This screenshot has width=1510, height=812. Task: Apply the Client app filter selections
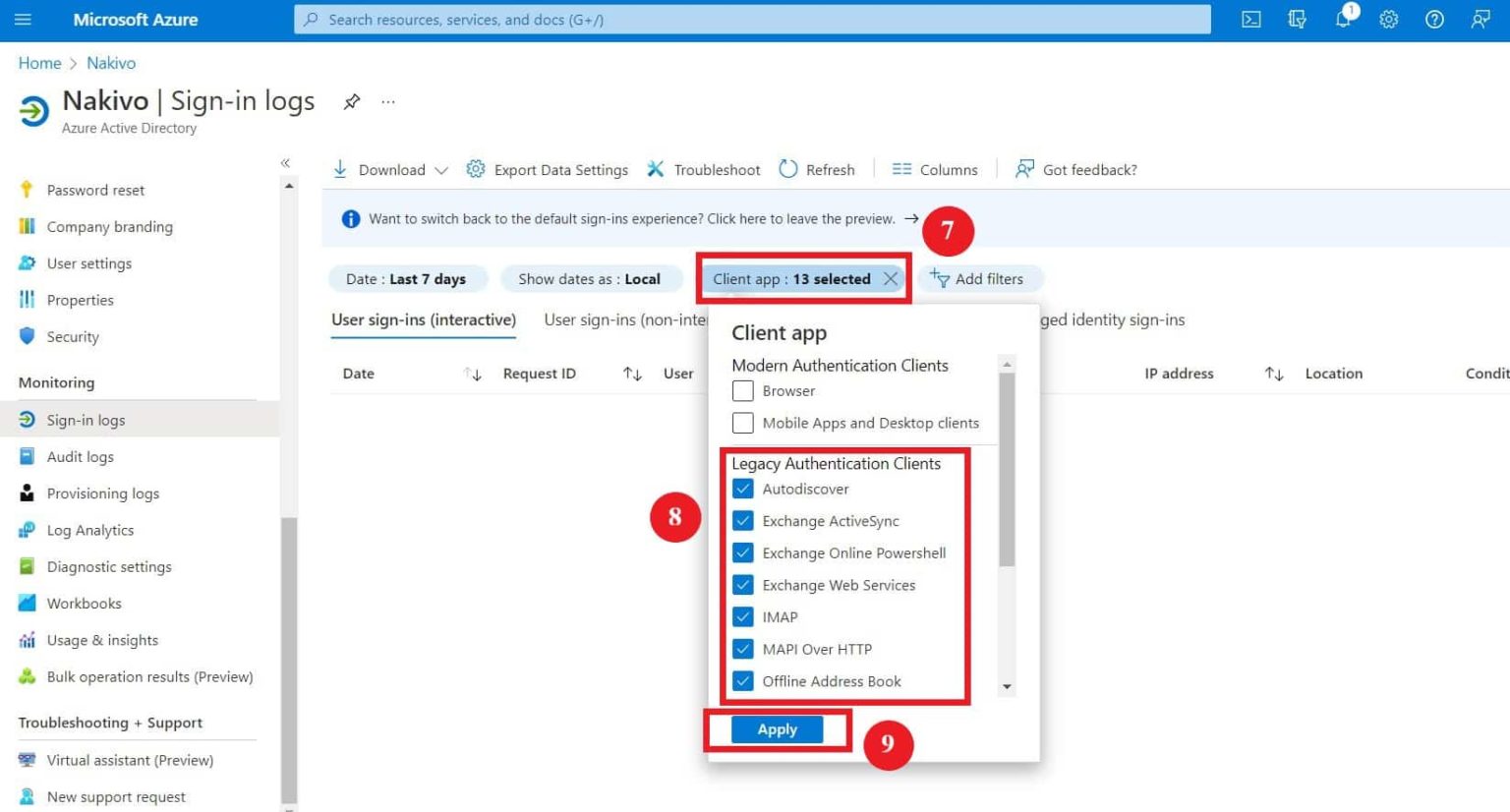[x=777, y=729]
